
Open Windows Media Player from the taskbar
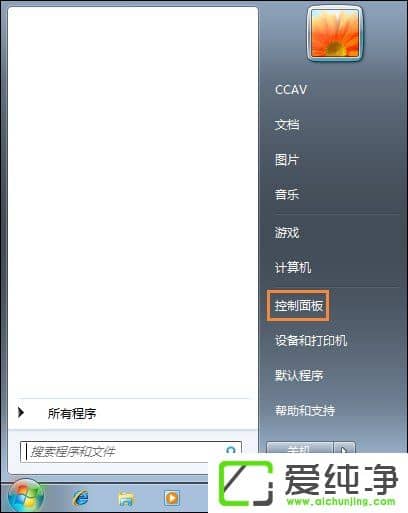click(x=172, y=498)
